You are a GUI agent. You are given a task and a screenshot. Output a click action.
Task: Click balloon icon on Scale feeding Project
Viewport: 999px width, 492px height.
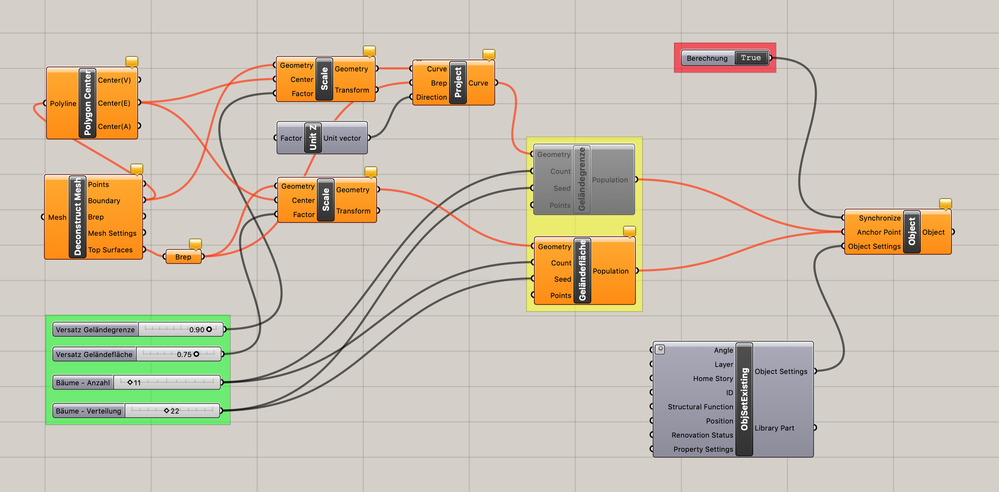click(x=370, y=51)
